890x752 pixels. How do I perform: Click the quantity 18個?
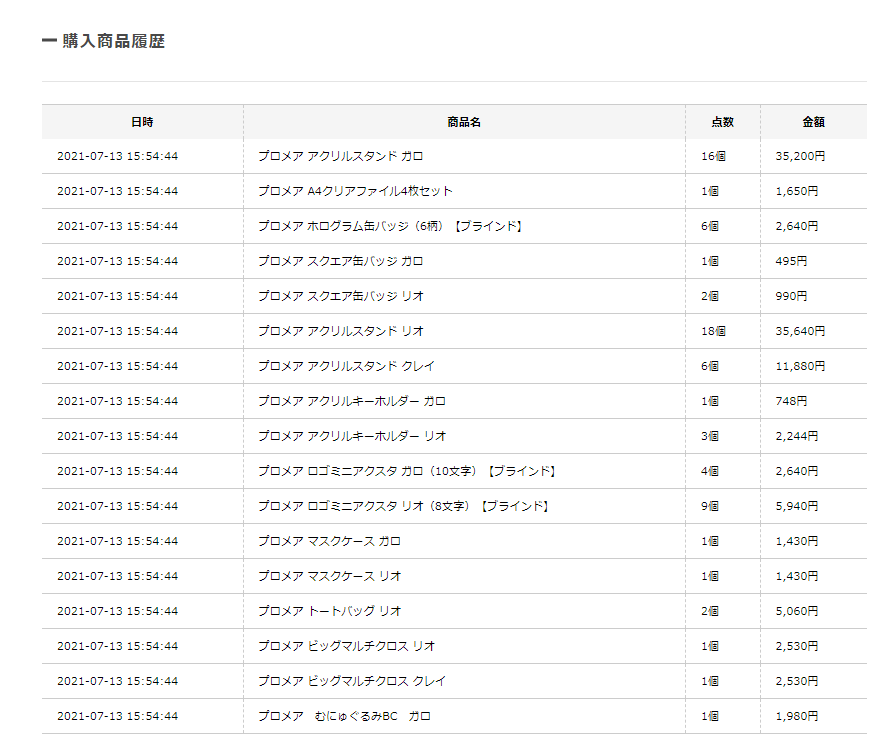click(713, 331)
